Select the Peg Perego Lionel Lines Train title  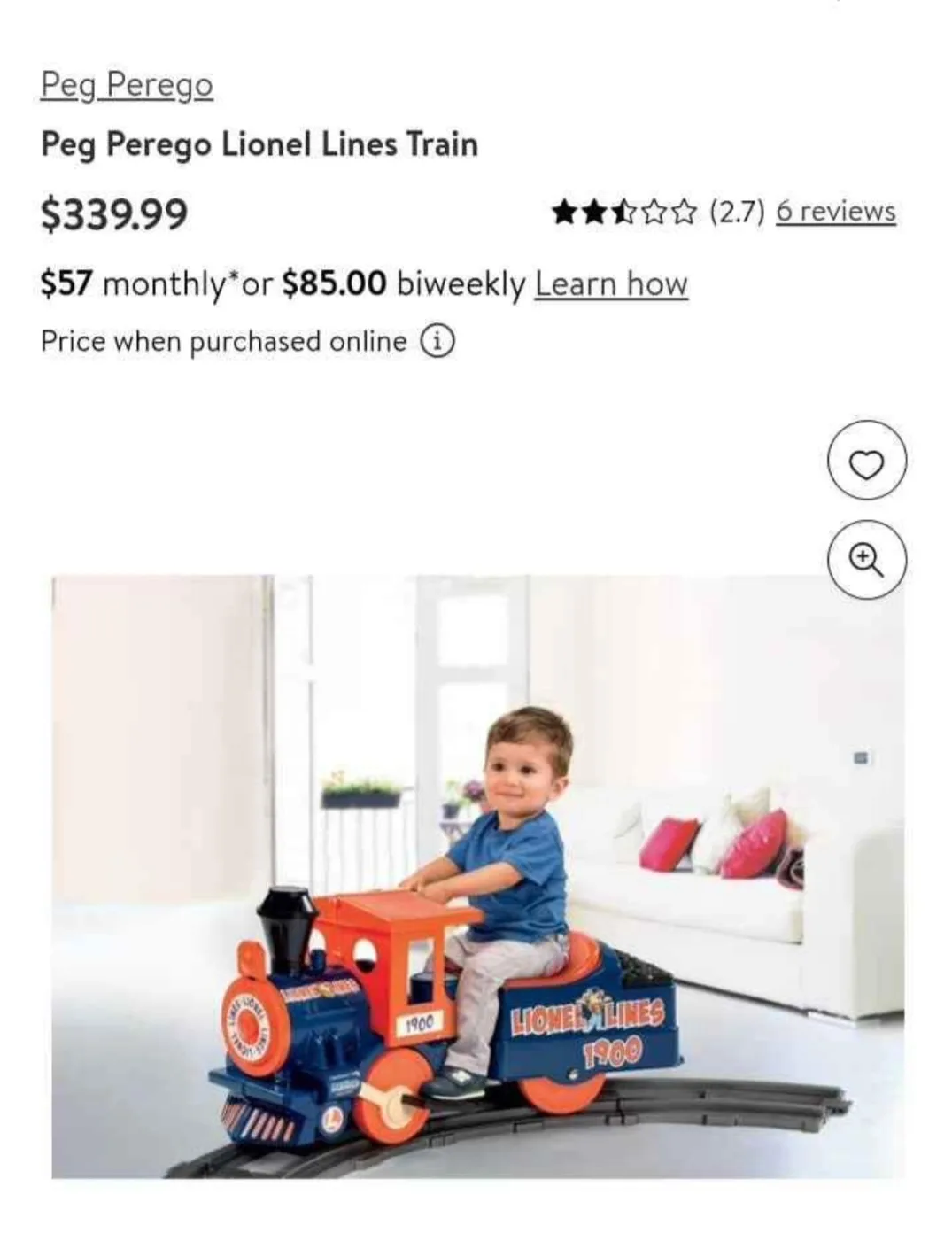click(259, 143)
